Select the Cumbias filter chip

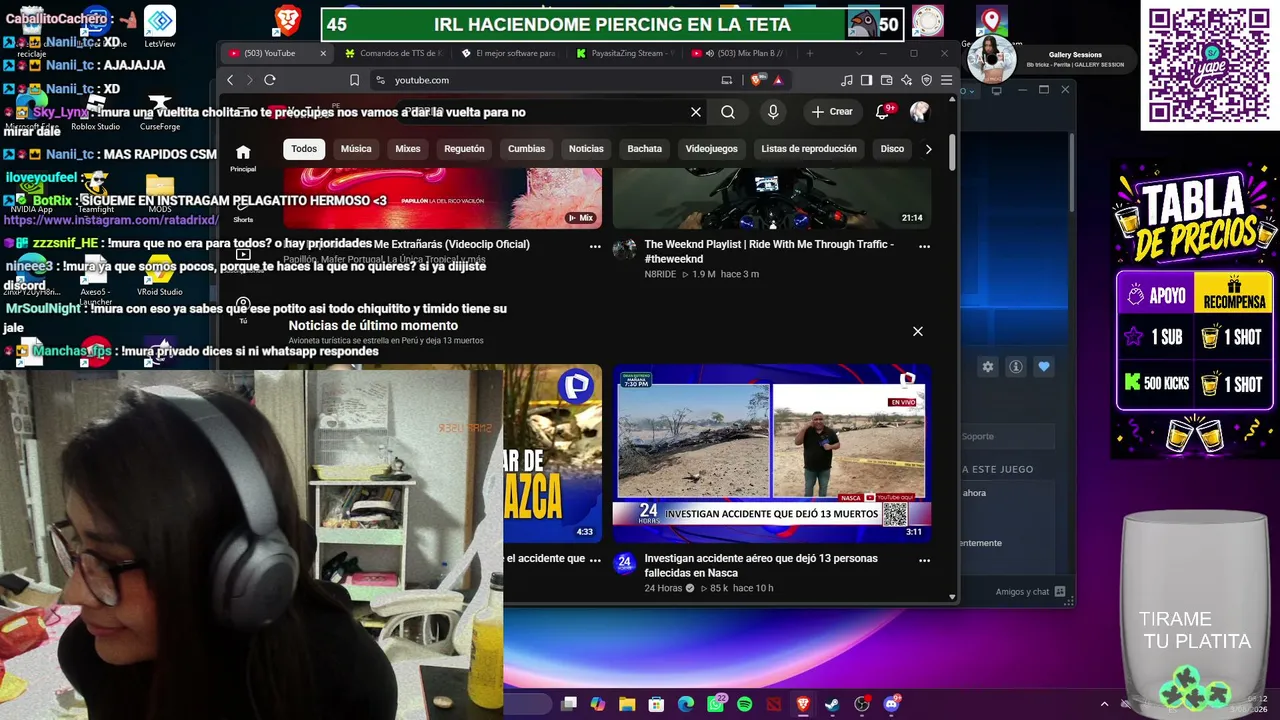click(526, 149)
